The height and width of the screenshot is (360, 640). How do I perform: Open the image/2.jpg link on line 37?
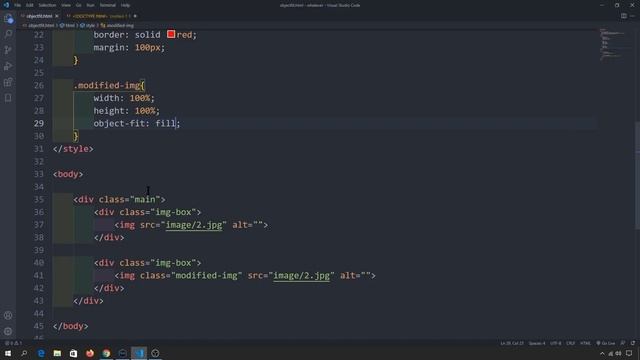(194, 225)
